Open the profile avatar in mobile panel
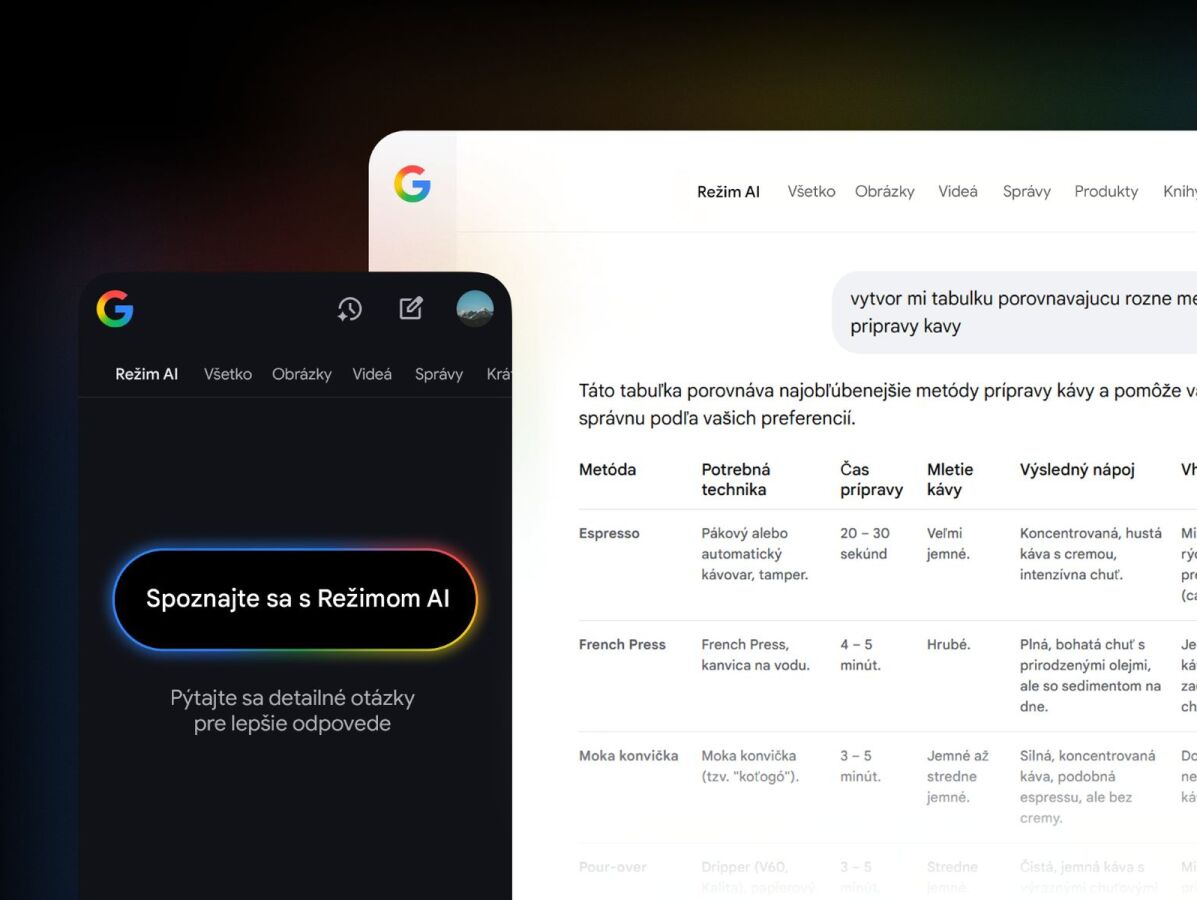The width and height of the screenshot is (1197, 900). point(475,308)
